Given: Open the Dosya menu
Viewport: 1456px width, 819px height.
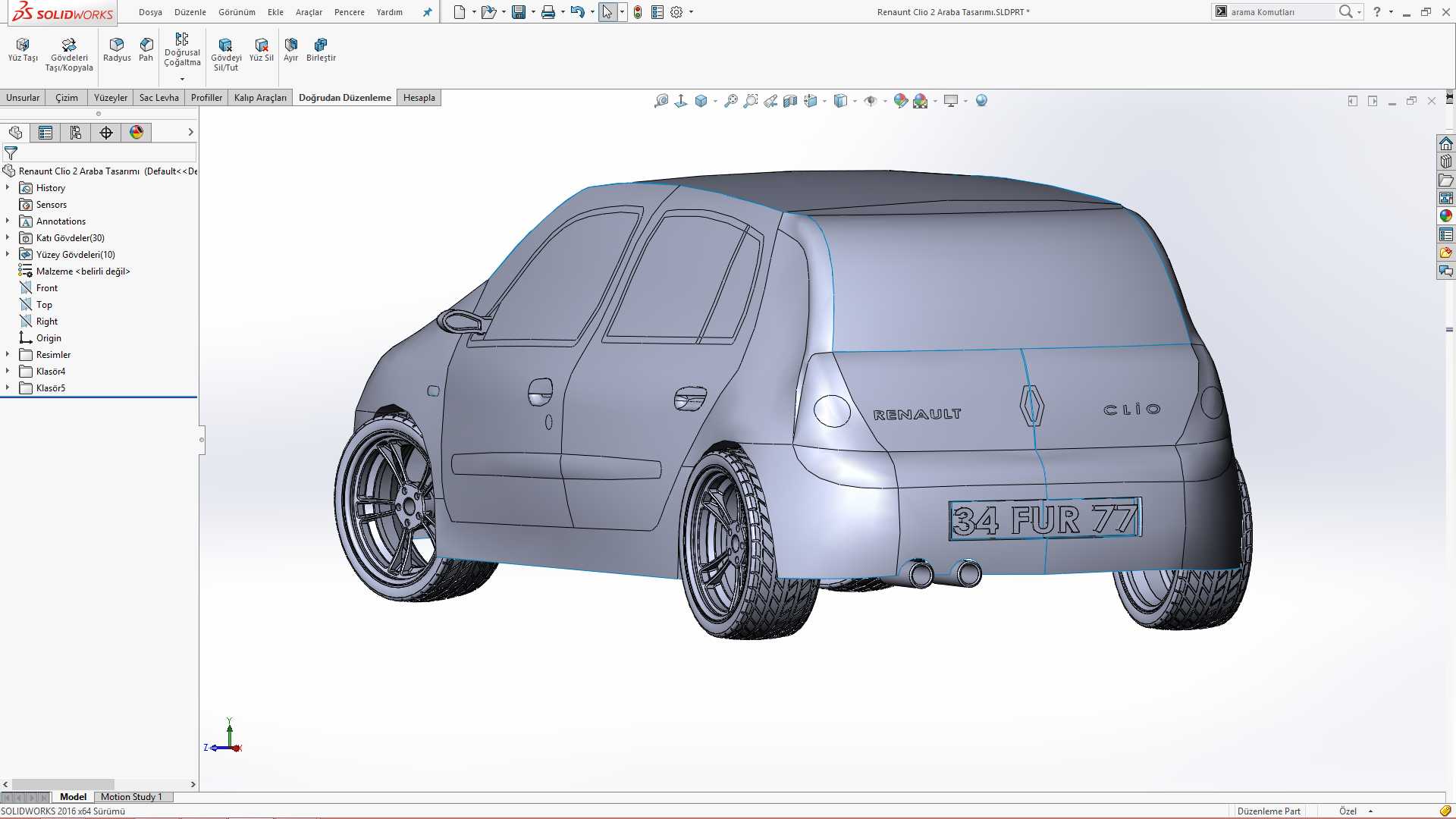Looking at the screenshot, I should click(150, 12).
